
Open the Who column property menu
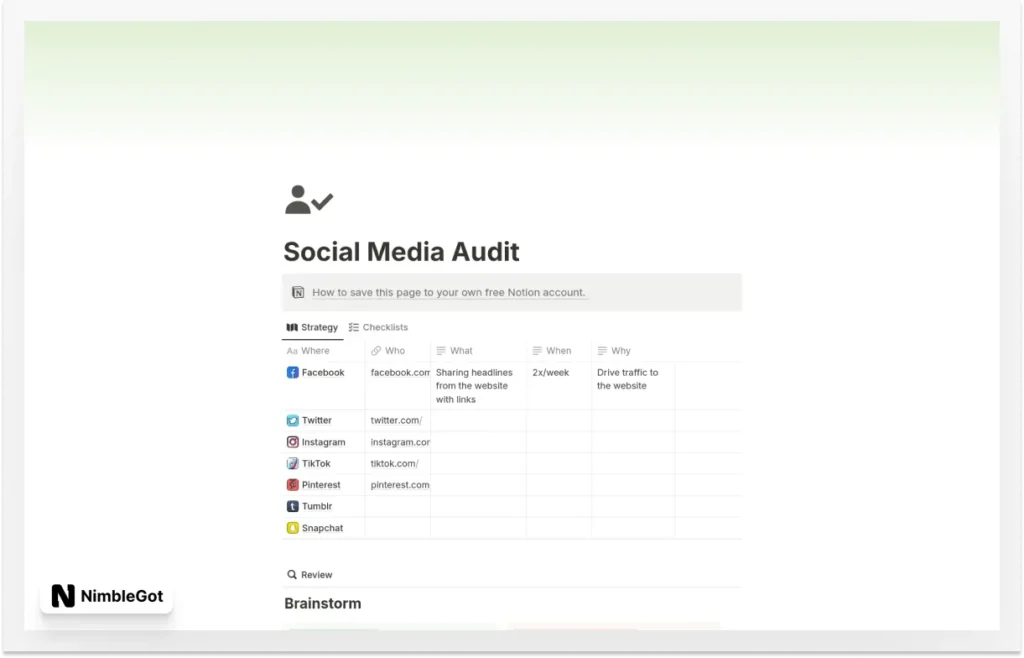(392, 351)
